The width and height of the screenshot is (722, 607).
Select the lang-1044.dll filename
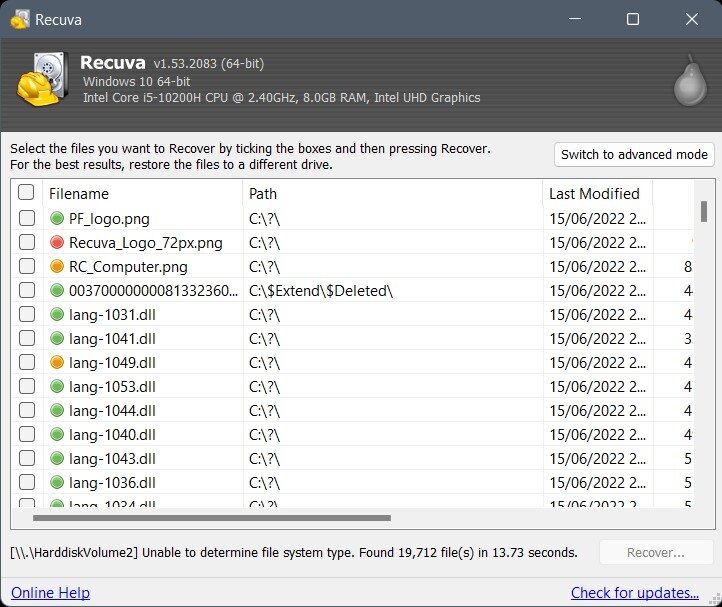pos(112,410)
